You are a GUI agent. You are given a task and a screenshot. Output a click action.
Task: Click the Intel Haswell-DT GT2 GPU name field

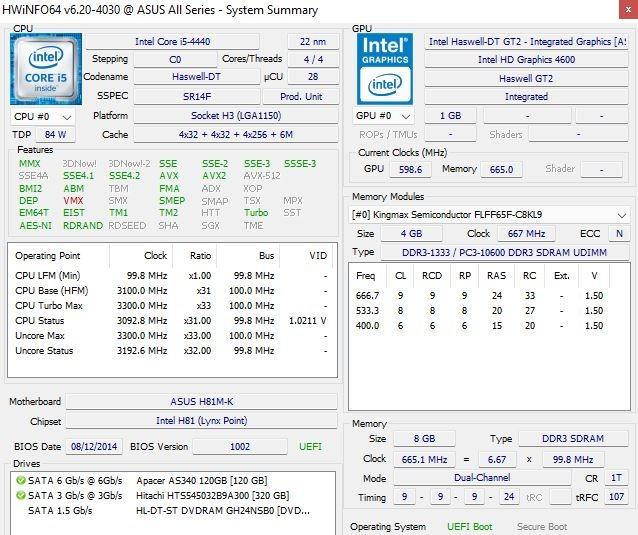click(x=527, y=41)
